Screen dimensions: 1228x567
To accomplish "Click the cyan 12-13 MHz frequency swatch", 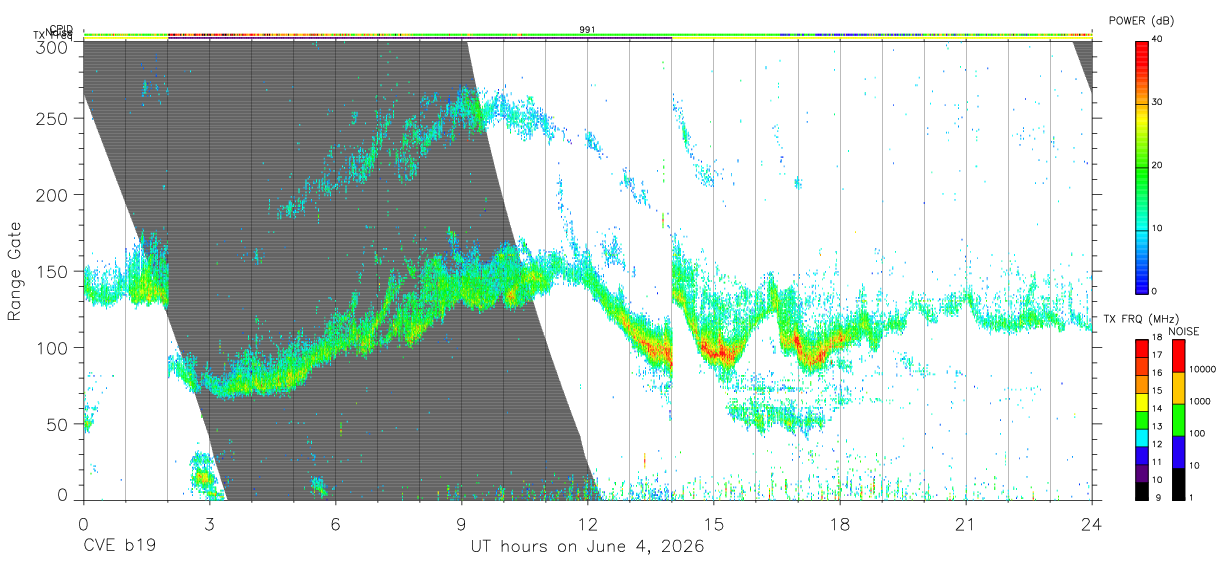I will click(x=1141, y=436).
